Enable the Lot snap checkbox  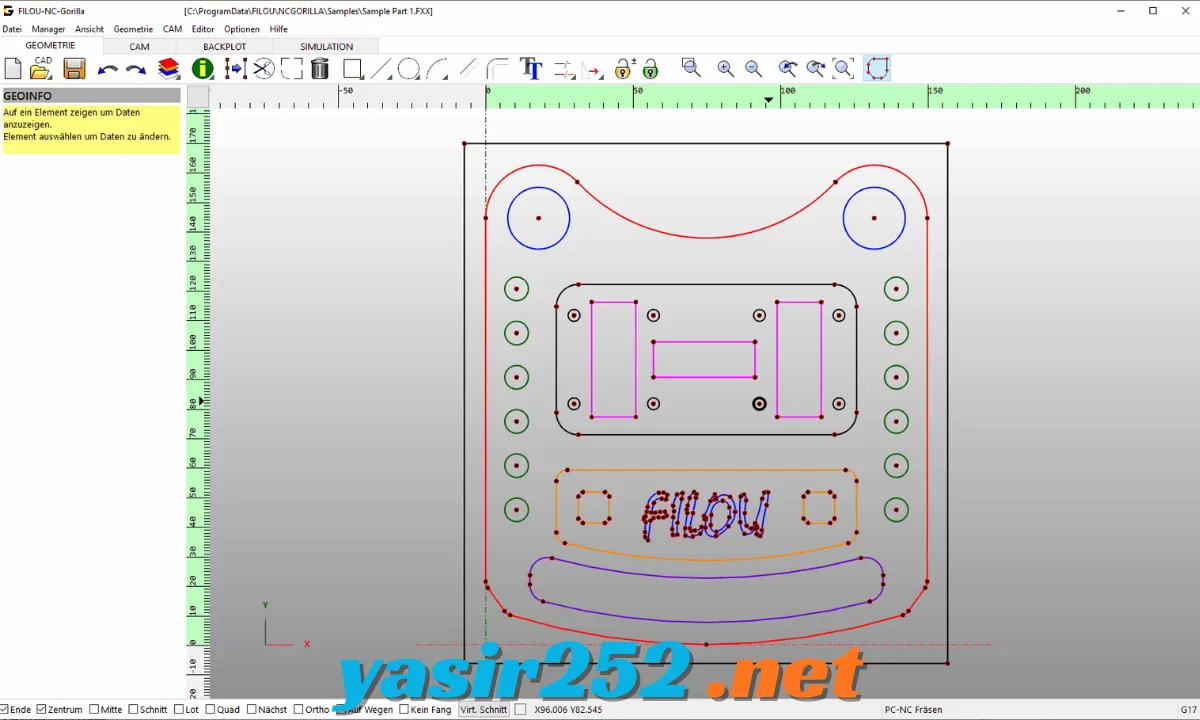[179, 709]
